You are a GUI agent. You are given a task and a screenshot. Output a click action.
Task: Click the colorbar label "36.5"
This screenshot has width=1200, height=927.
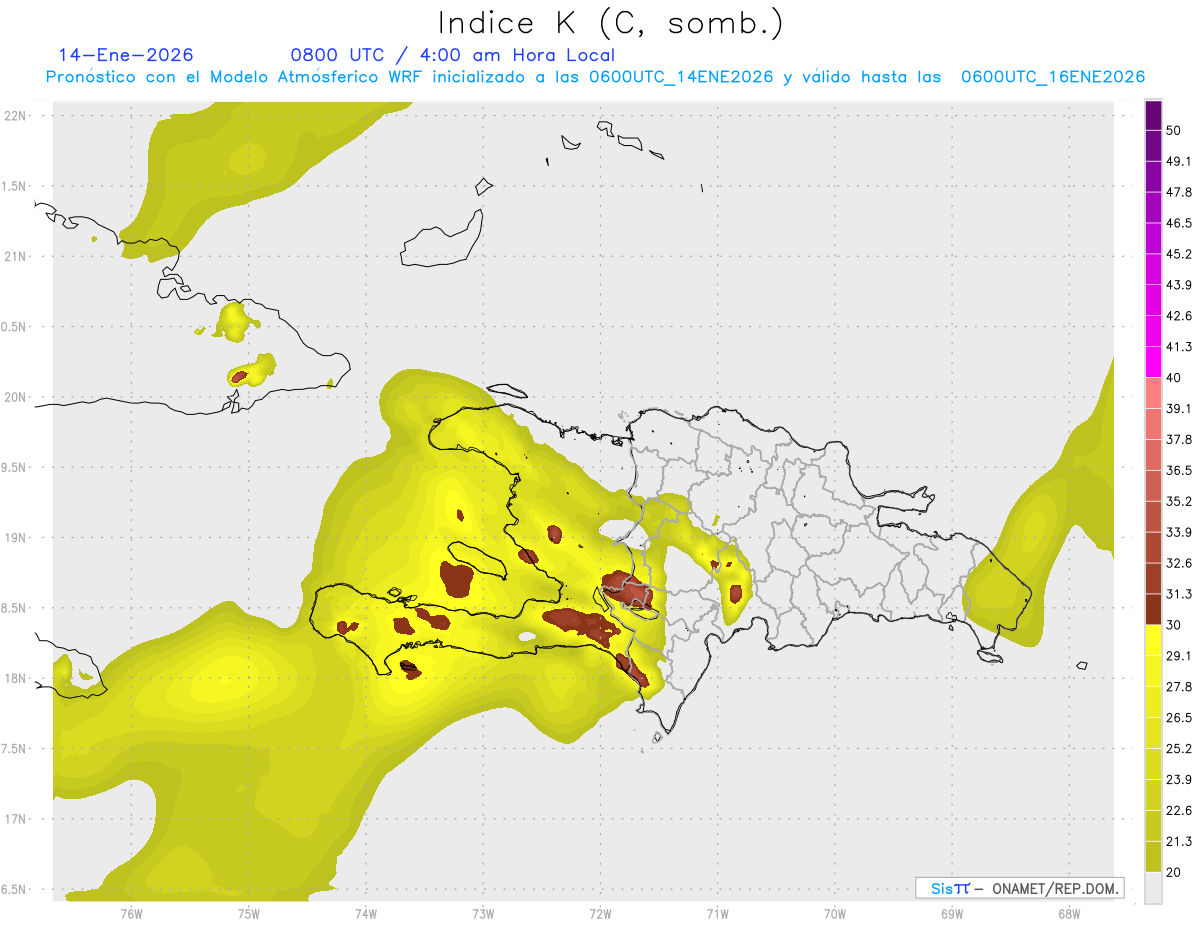coord(1179,470)
